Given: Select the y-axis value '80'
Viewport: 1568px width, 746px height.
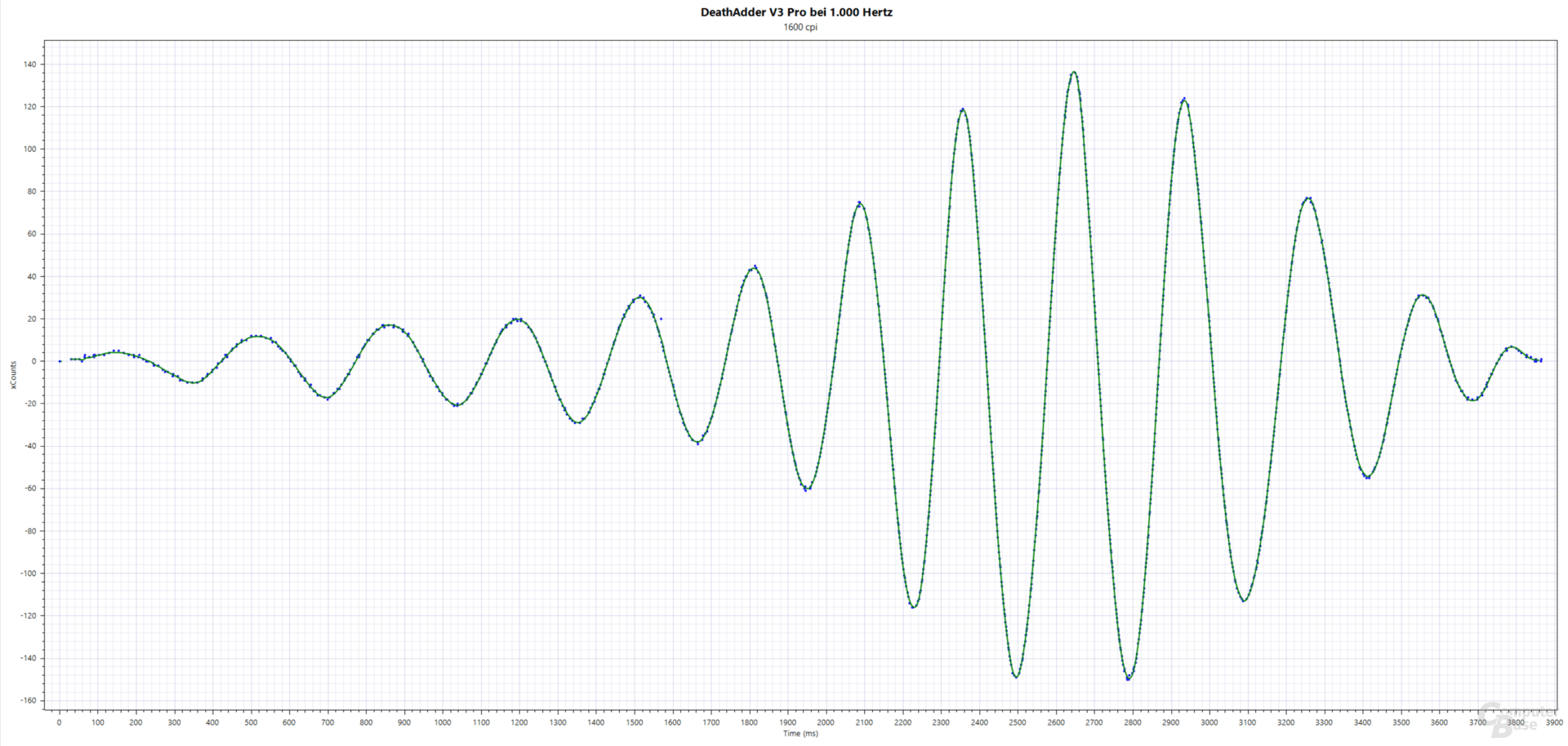Looking at the screenshot, I should 32,192.
